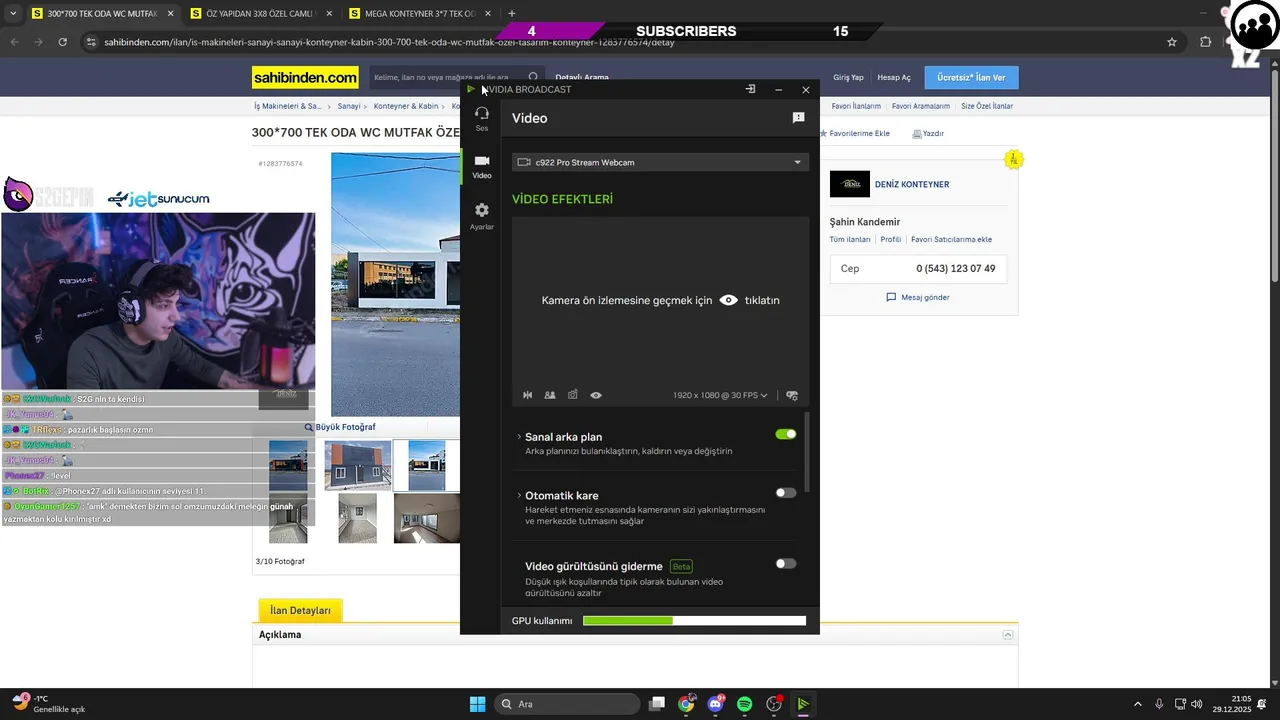
Task: Open the seller's Tüm ilanları link
Action: click(850, 240)
